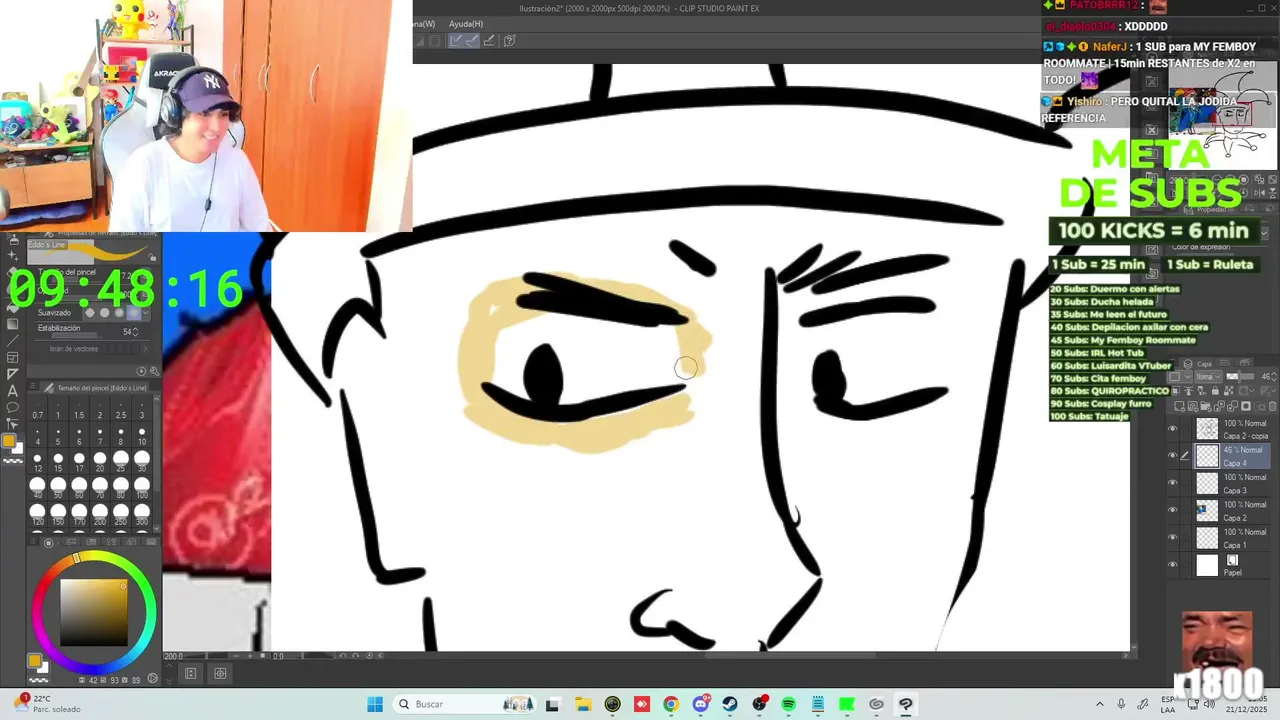The image size is (1280, 720).
Task: Switch to the Capa panel tab
Action: (1198, 364)
